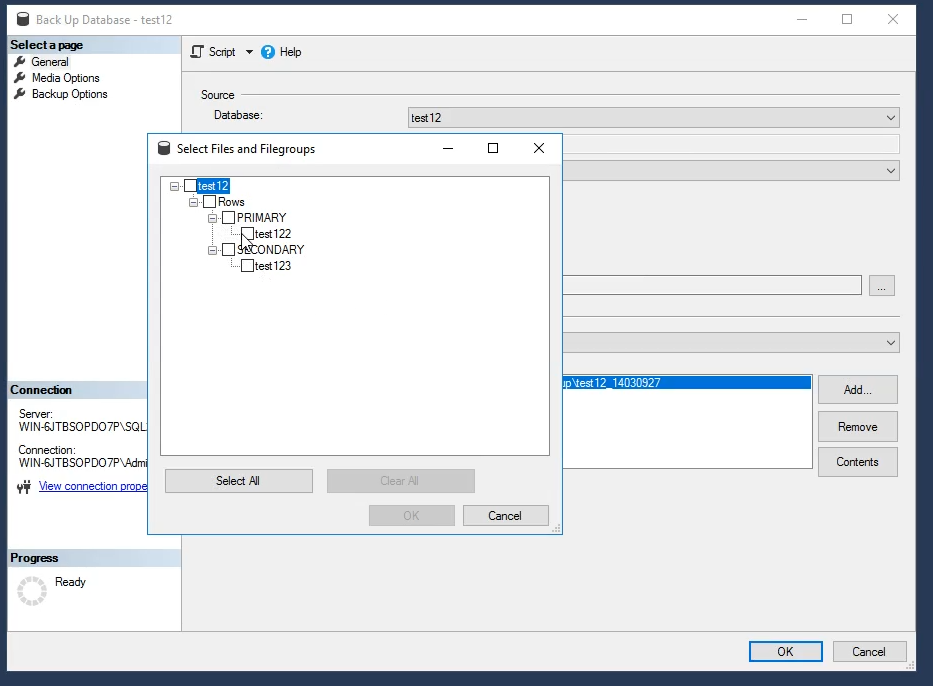Minimize the Select Files and Filegroups dialog
This screenshot has width=933, height=686.
(x=448, y=148)
